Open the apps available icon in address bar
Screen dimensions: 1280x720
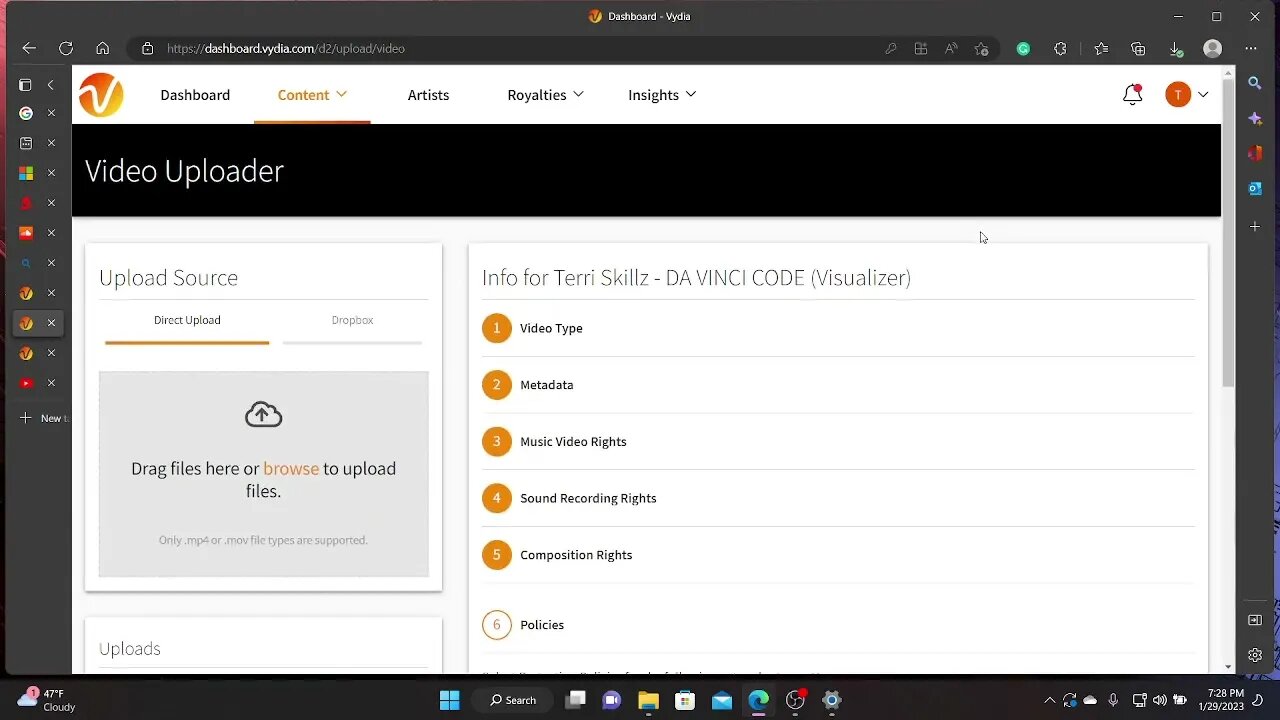(921, 48)
